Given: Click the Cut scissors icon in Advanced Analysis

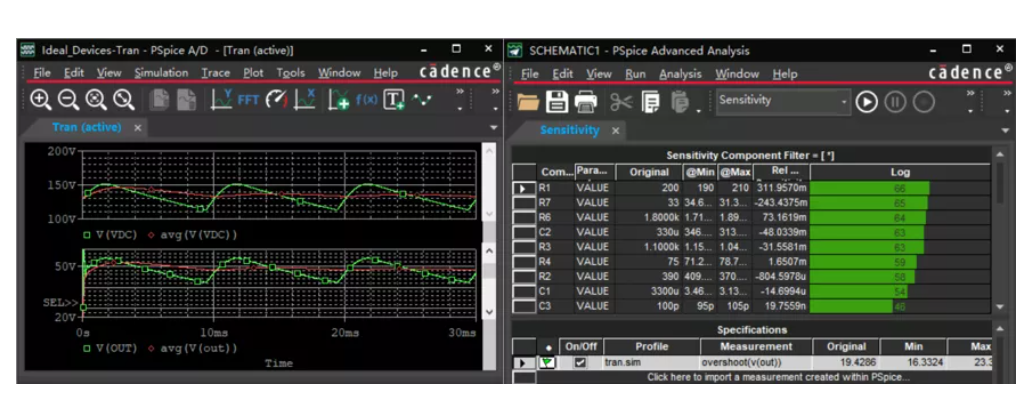Looking at the screenshot, I should (x=620, y=102).
